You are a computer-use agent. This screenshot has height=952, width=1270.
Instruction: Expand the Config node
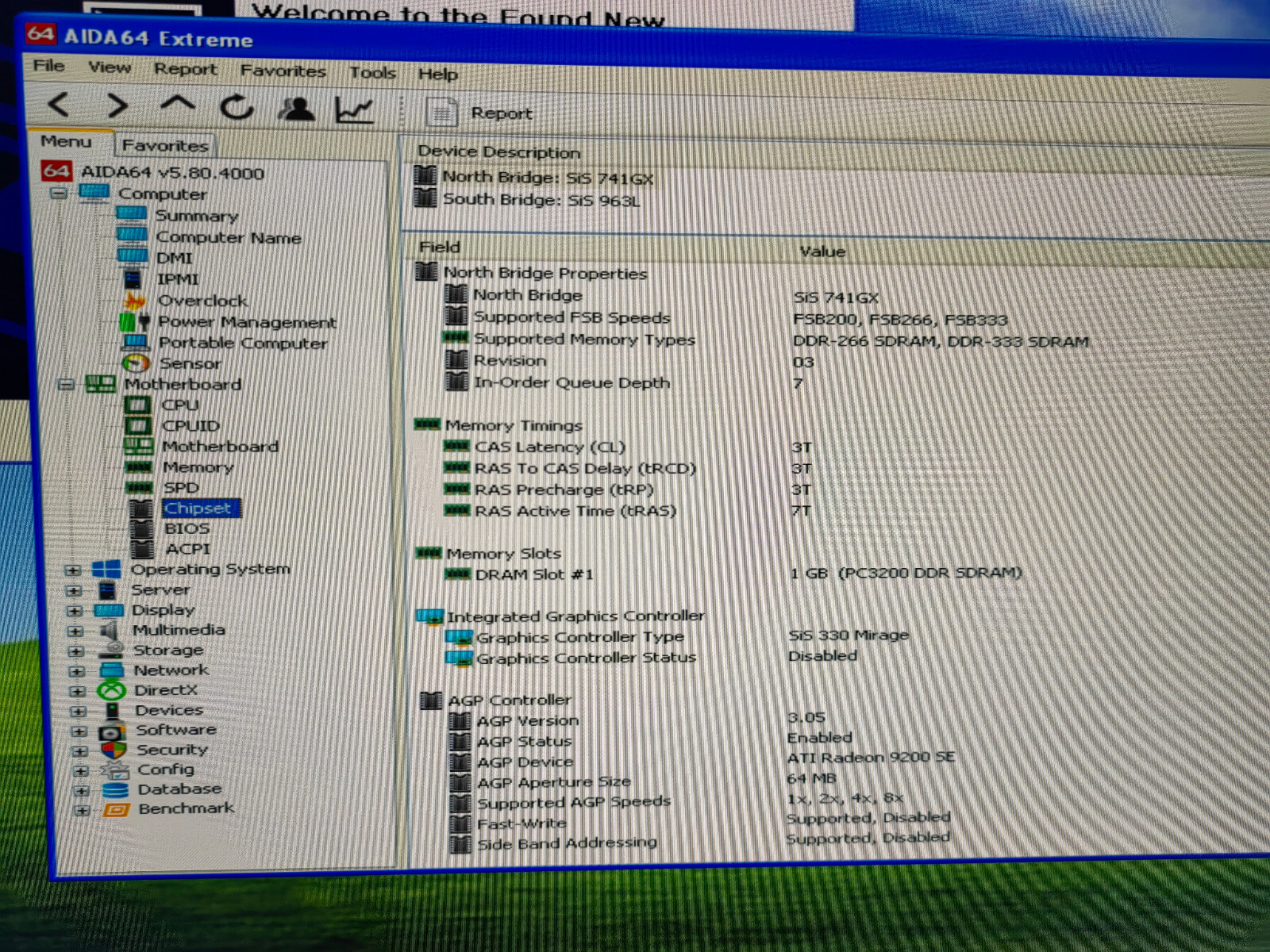81,771
